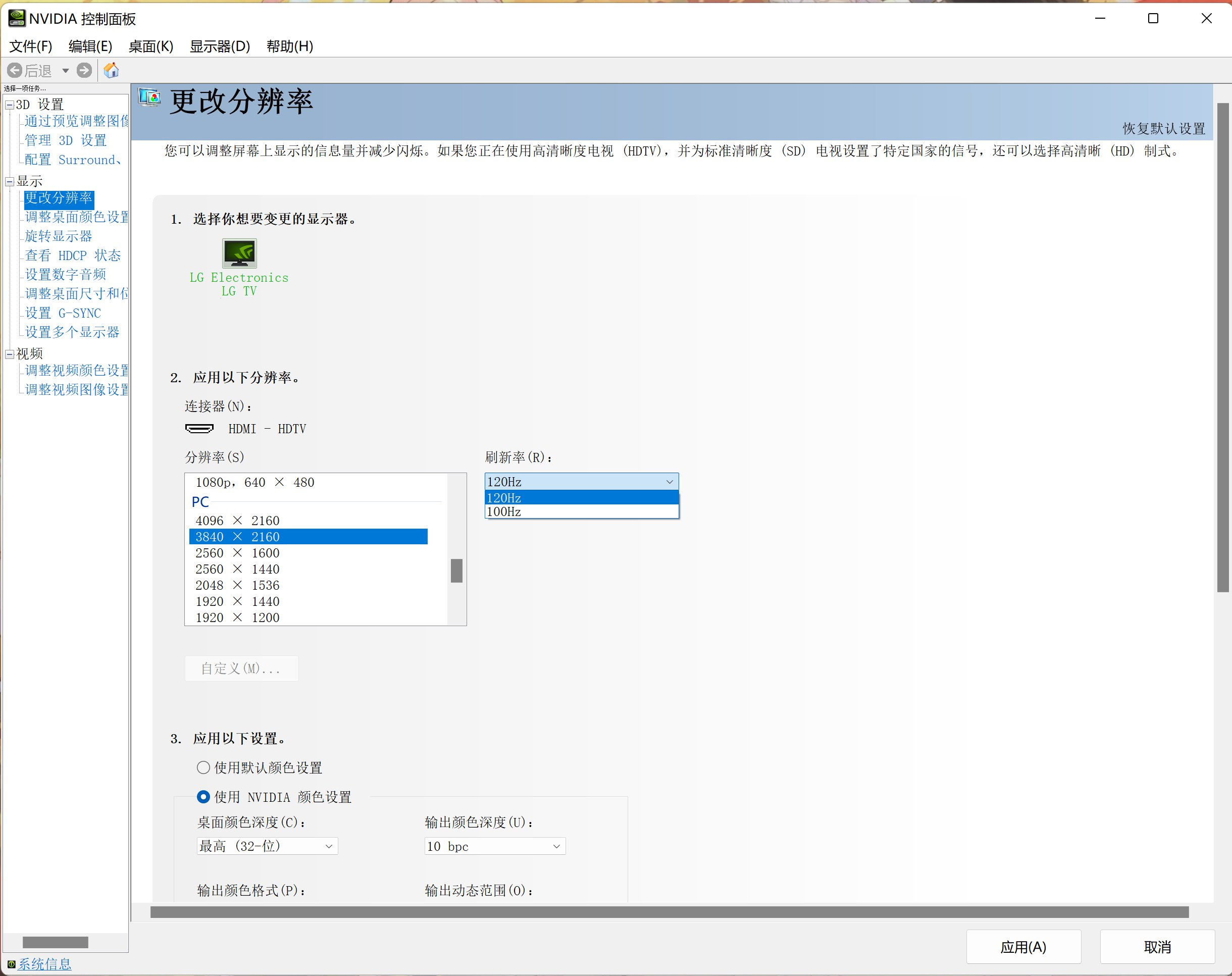
Task: Open the 帮助(H) menu
Action: tap(290, 46)
